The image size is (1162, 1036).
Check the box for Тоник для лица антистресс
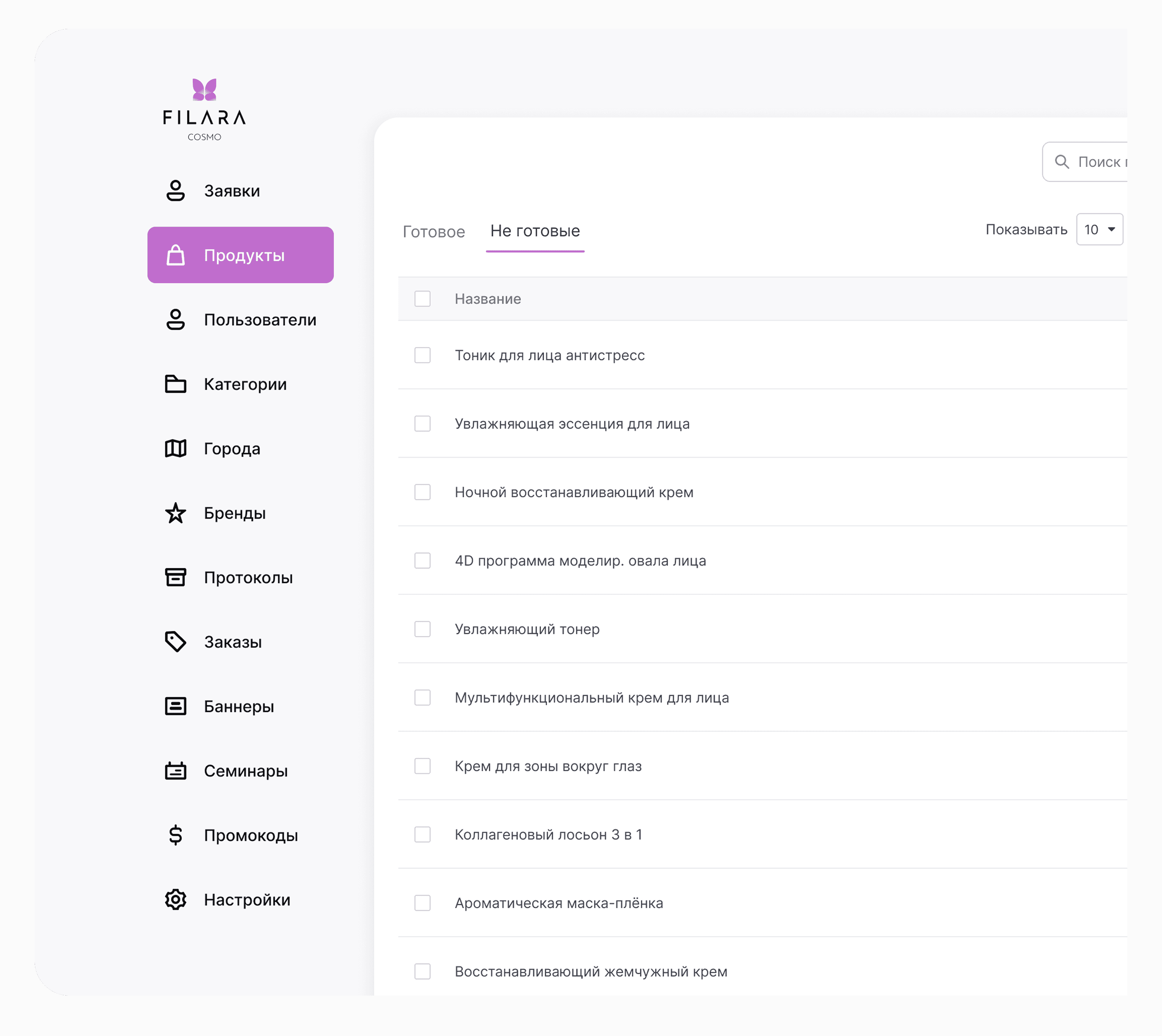coord(423,355)
